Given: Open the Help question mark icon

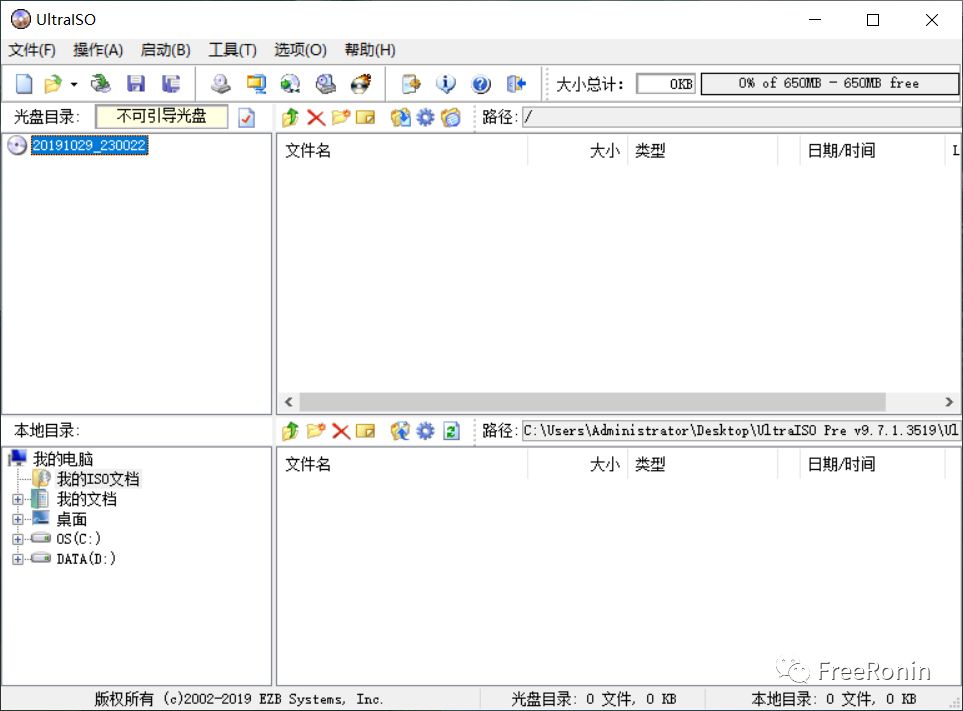Looking at the screenshot, I should point(481,84).
